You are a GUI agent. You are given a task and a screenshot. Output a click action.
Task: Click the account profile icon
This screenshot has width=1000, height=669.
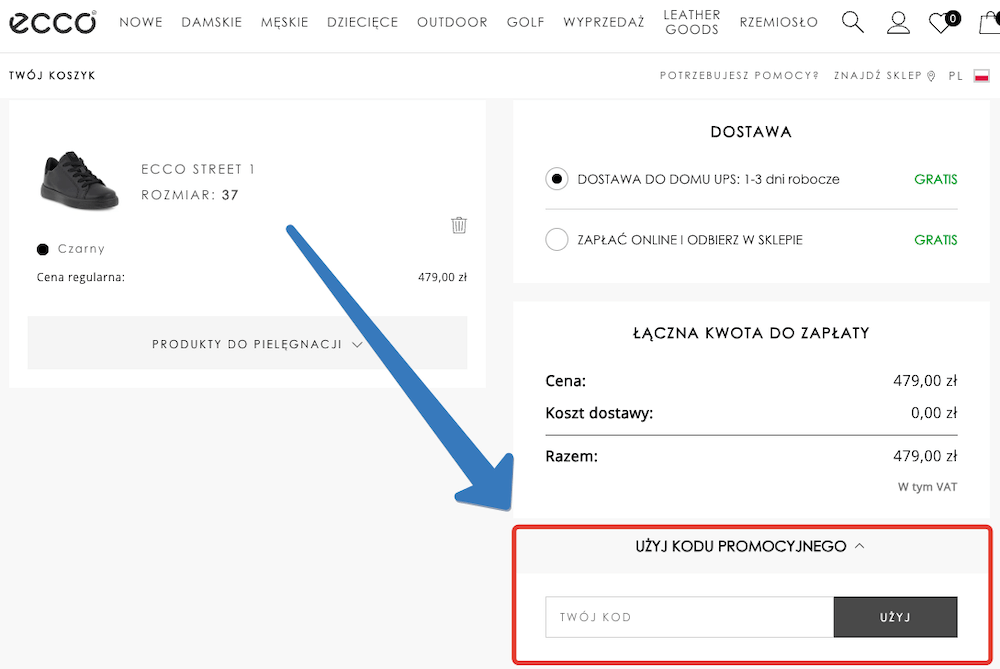click(897, 21)
